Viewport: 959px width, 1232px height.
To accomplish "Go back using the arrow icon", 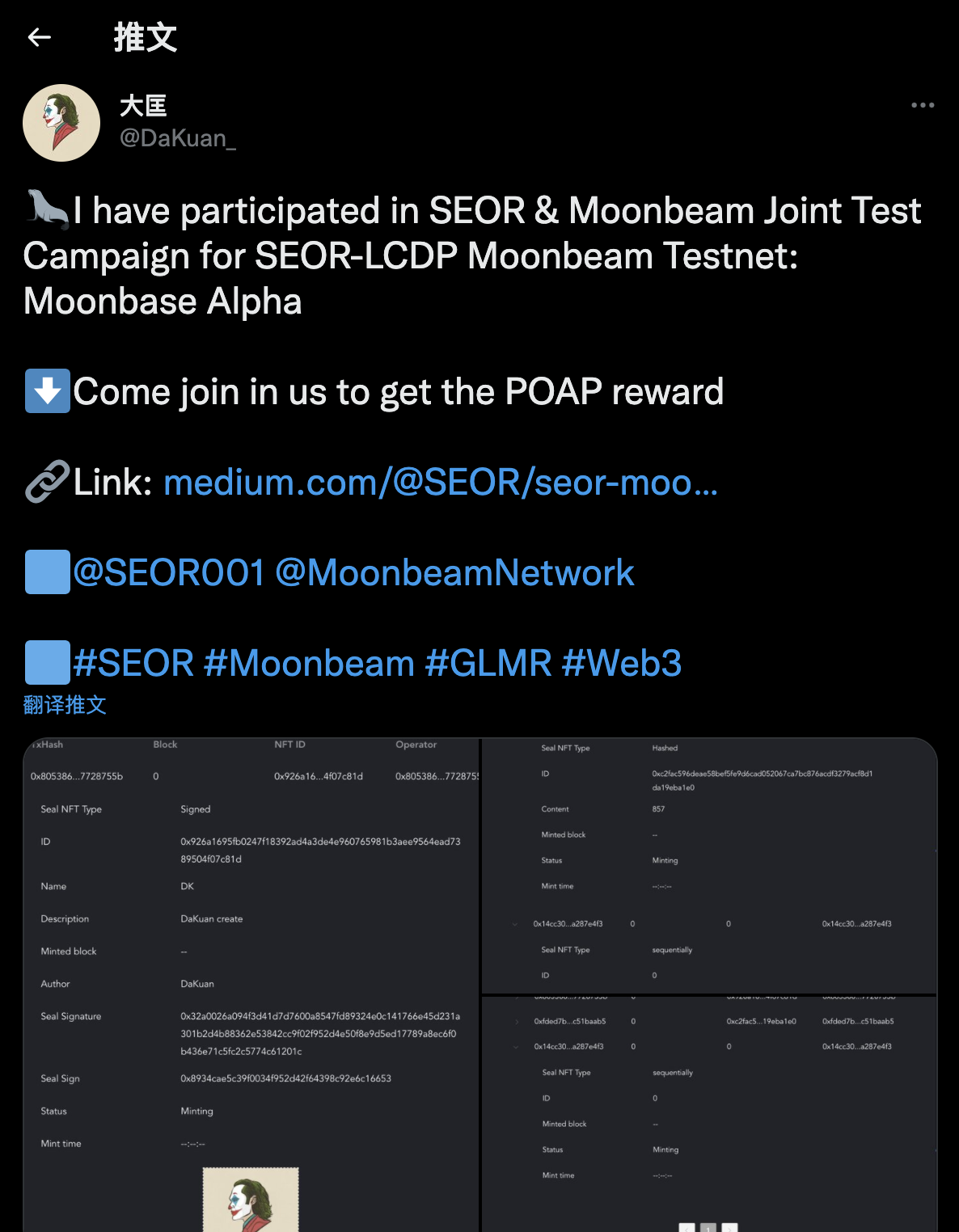I will (x=40, y=37).
